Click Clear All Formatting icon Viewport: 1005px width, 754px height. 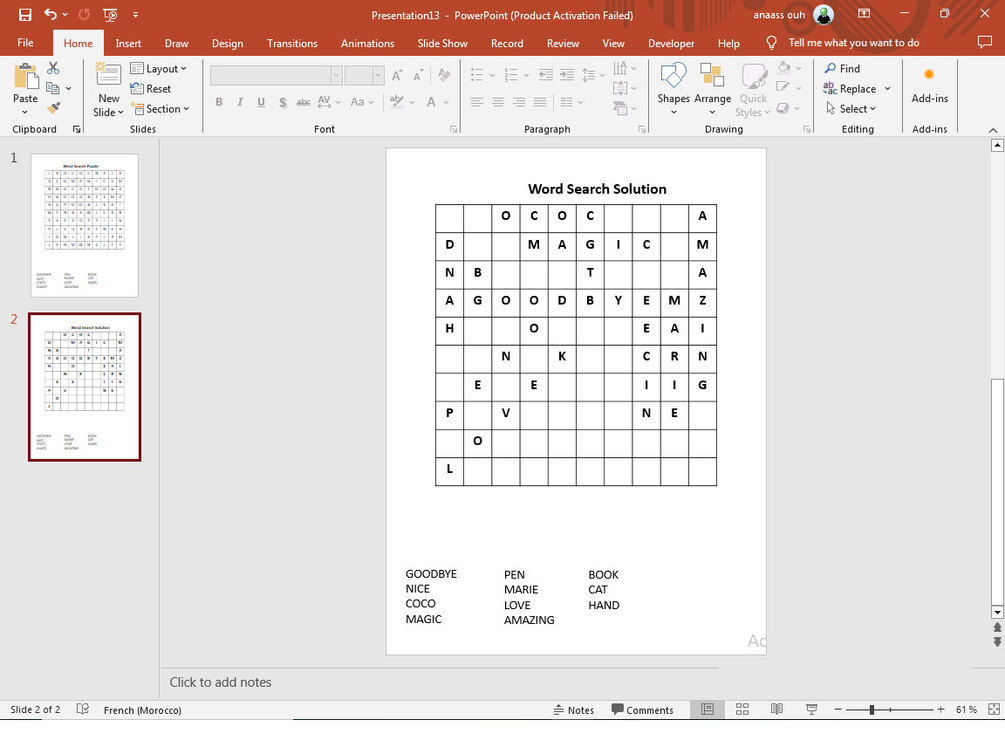[x=444, y=76]
